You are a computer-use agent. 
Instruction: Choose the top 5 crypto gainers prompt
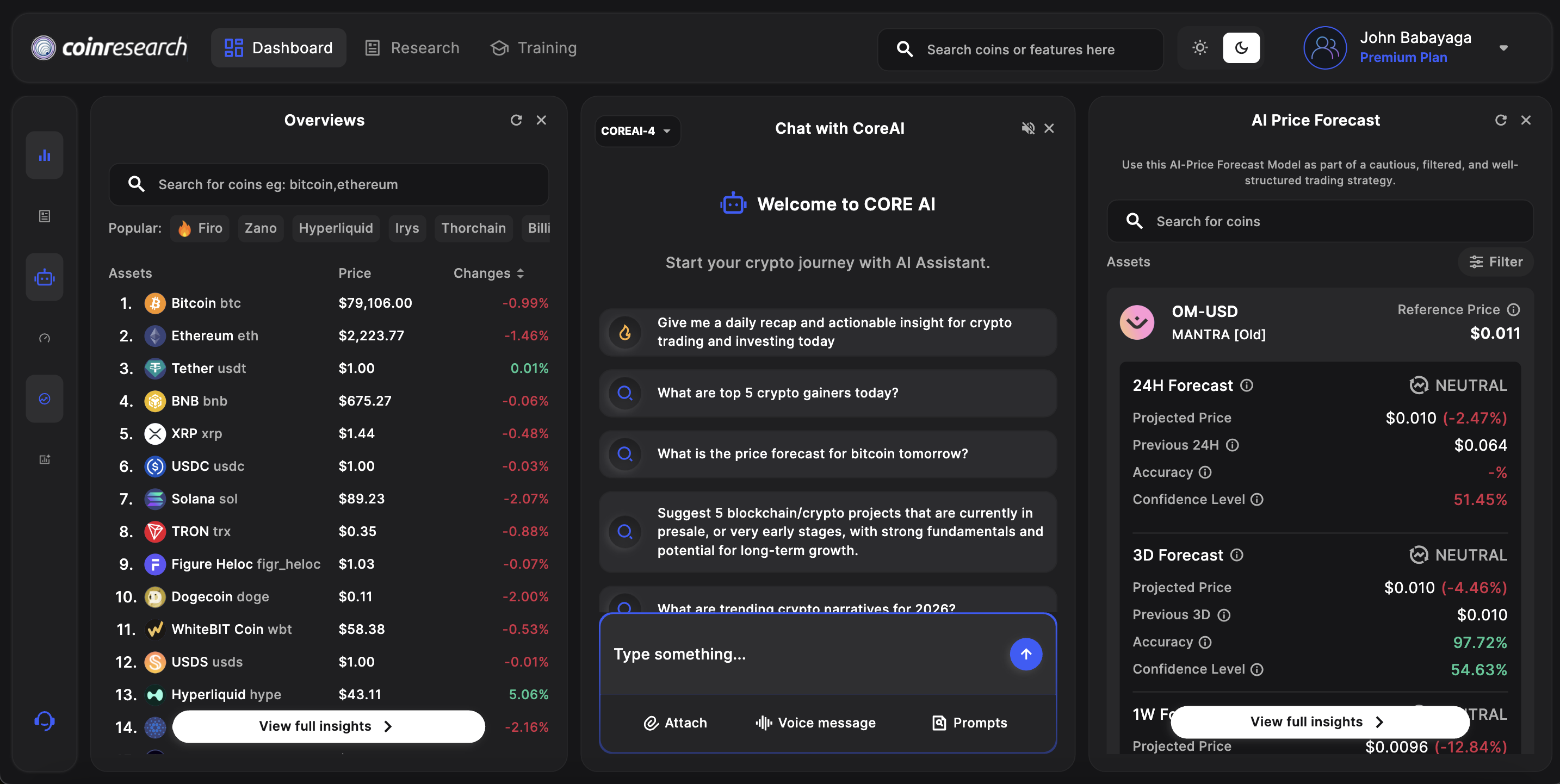828,393
